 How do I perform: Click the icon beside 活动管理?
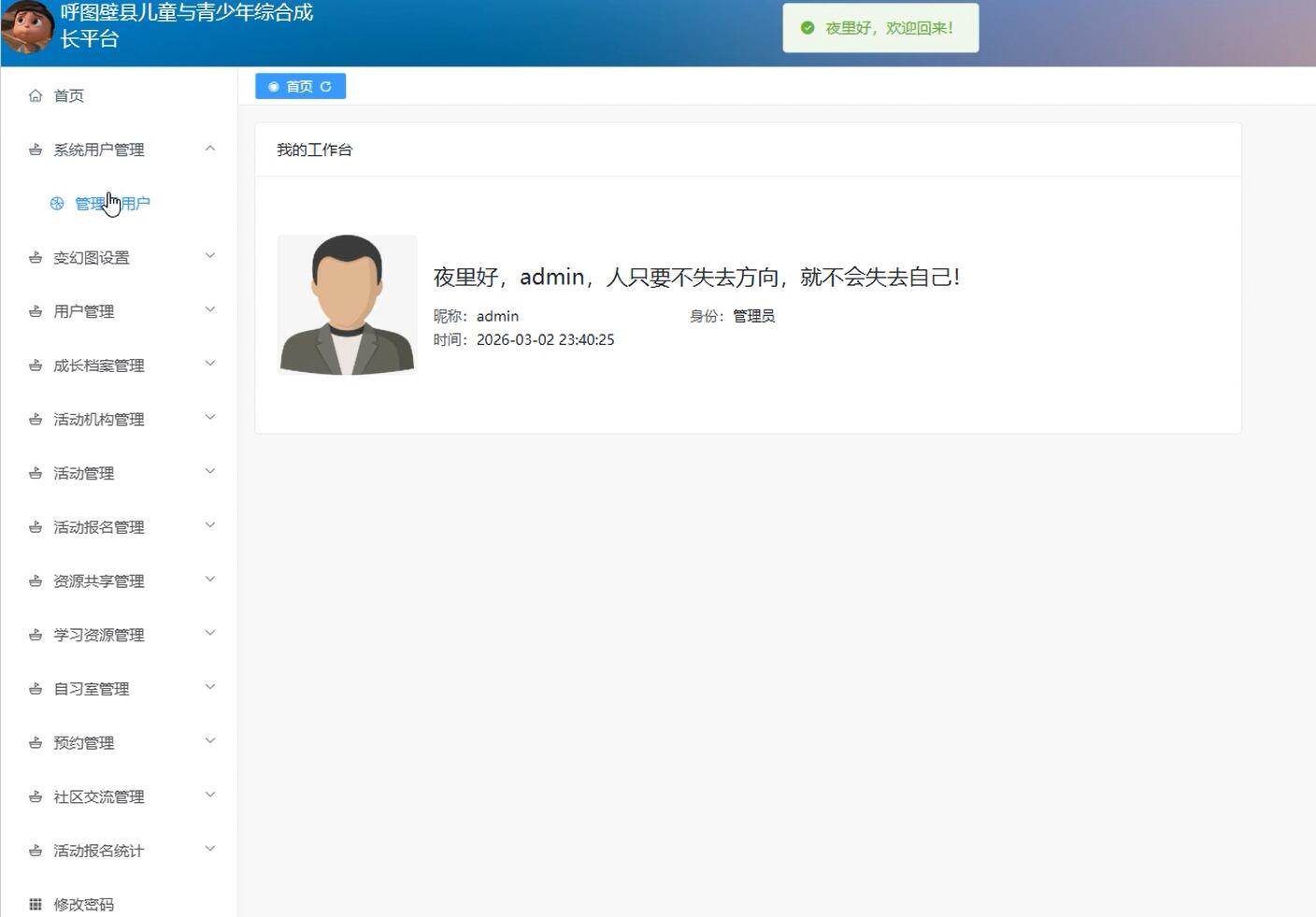point(36,473)
